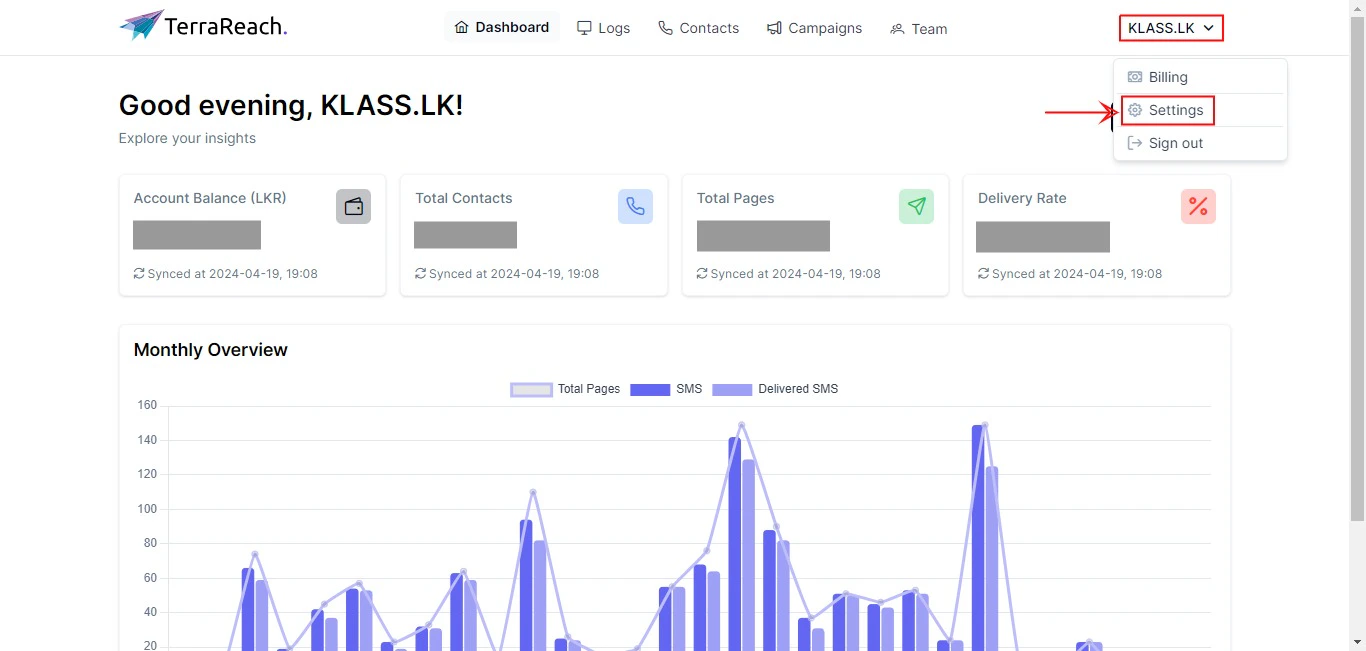Click the Total Pages card label

tap(736, 198)
